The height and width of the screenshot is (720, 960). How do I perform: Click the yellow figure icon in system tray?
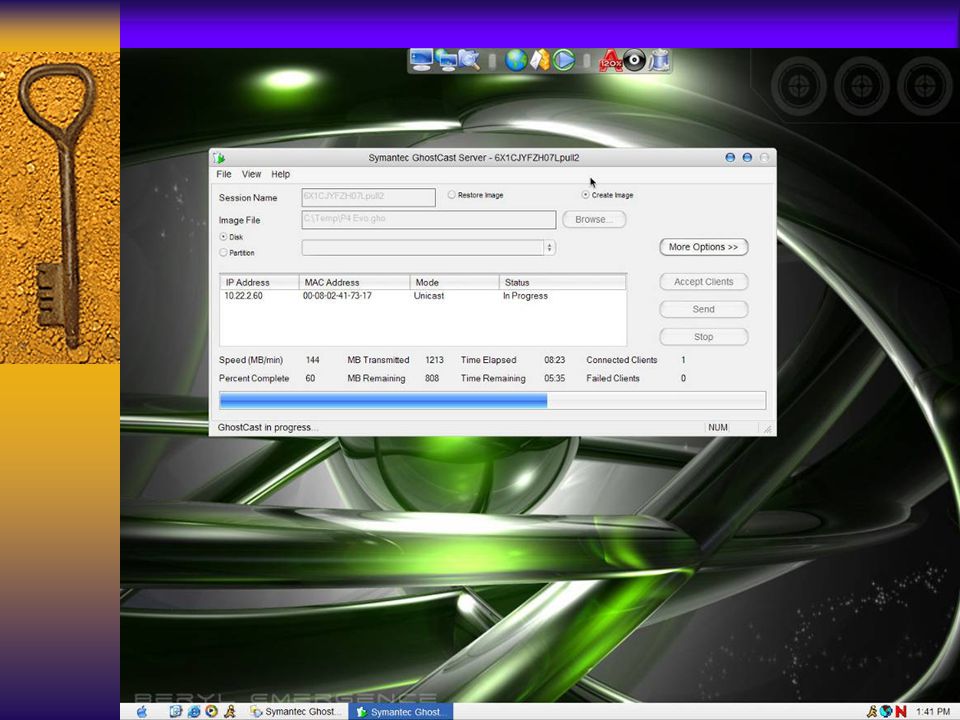point(872,711)
